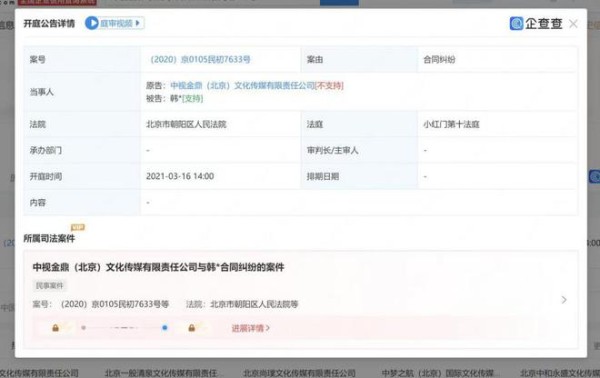Click the play icon in 庭审视频 button
Image resolution: width=600 pixels, height=378 pixels.
point(91,23)
